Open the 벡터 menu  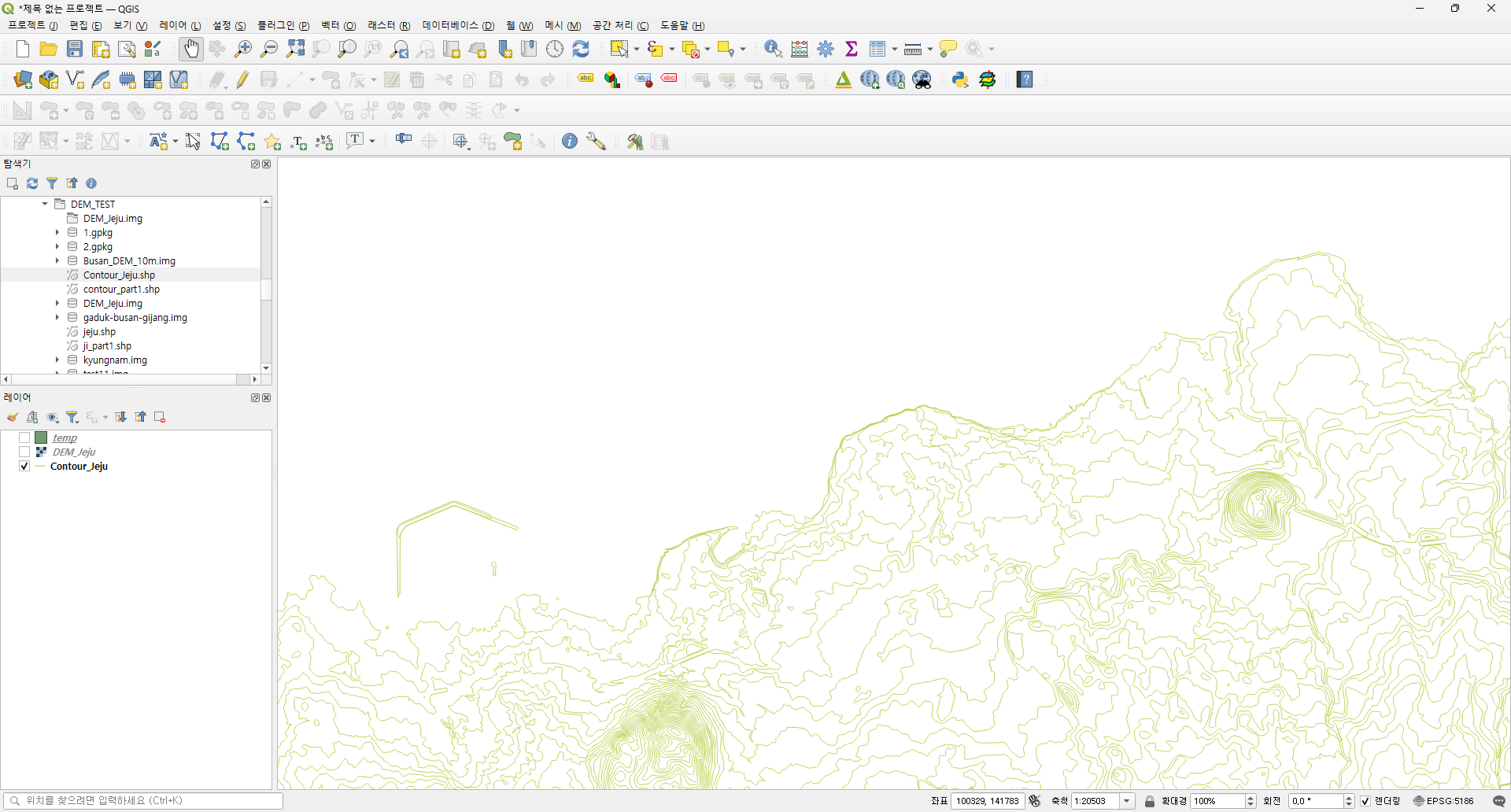coord(338,26)
